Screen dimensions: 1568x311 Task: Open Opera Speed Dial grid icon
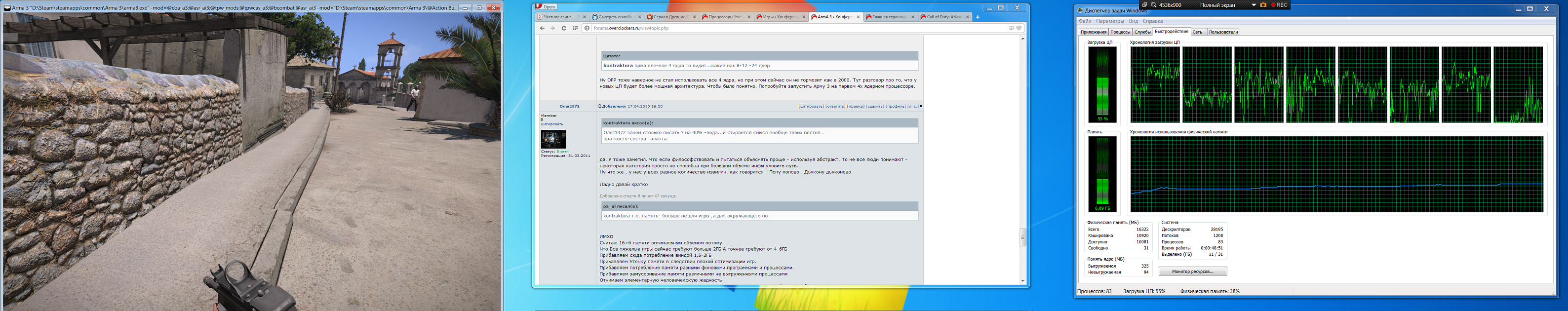[575, 28]
